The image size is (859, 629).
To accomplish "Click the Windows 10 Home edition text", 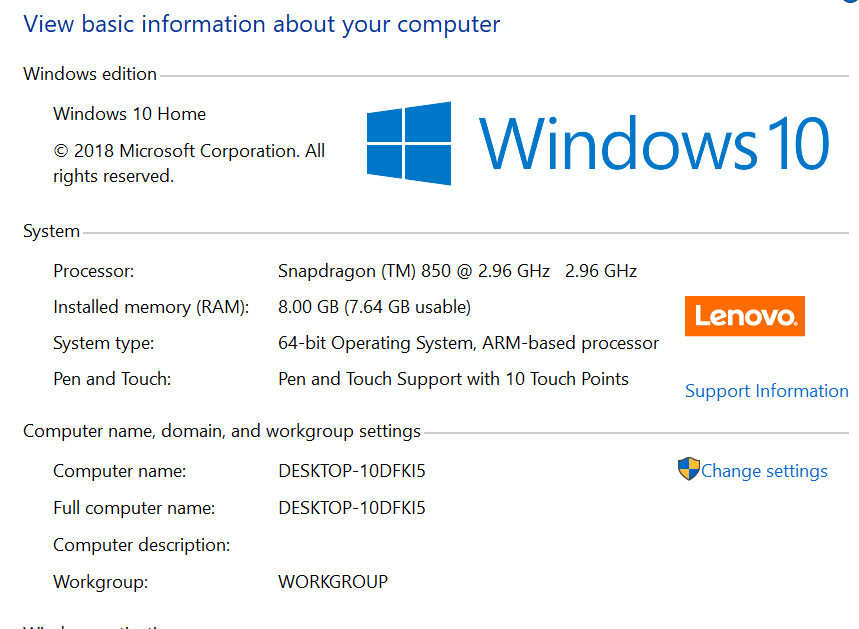I will pos(129,114).
